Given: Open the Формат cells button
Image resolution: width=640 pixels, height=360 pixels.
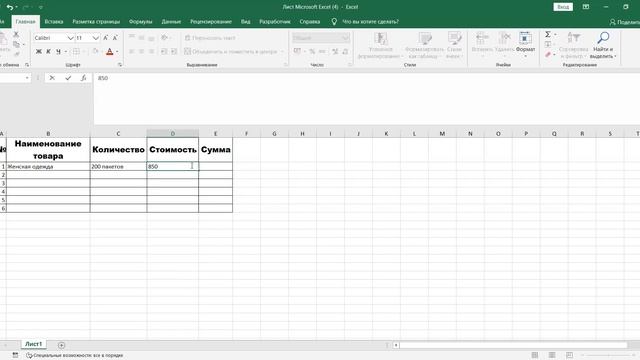Looking at the screenshot, I should click(x=525, y=43).
